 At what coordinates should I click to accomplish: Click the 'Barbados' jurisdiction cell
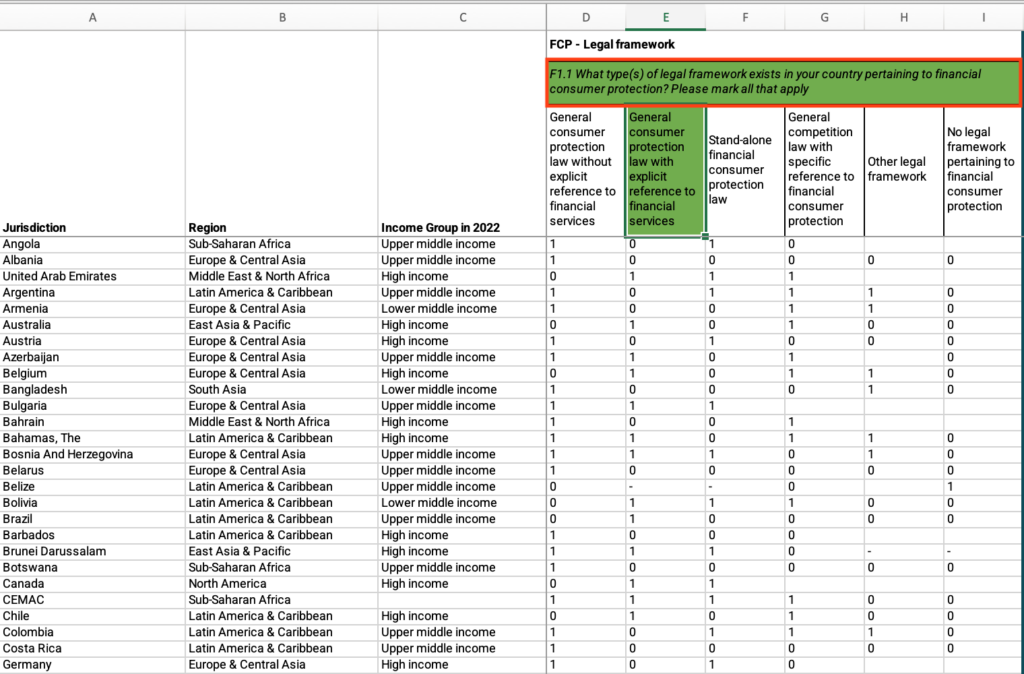click(93, 535)
